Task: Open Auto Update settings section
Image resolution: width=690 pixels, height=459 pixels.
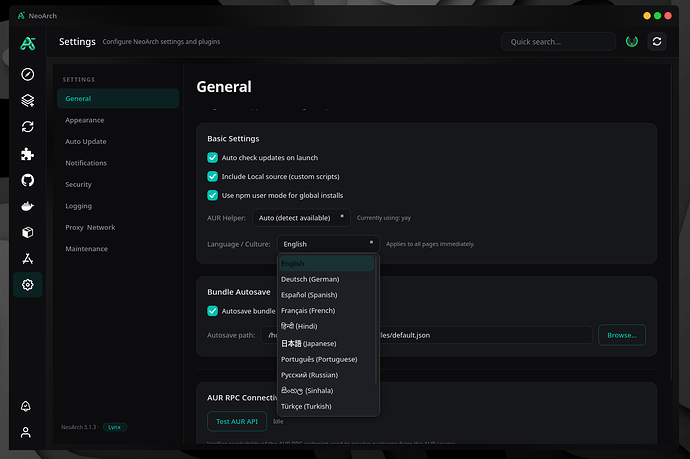Action: point(118,142)
